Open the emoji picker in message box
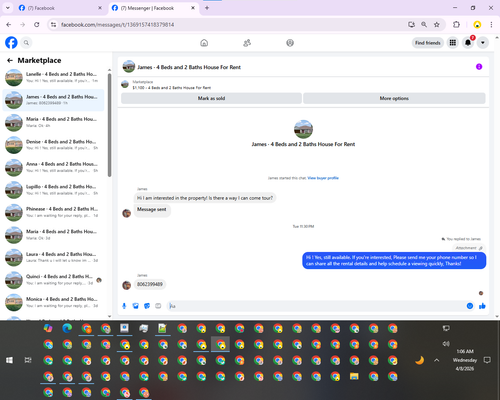Image resolution: width=500 pixels, height=400 pixels. (x=470, y=306)
